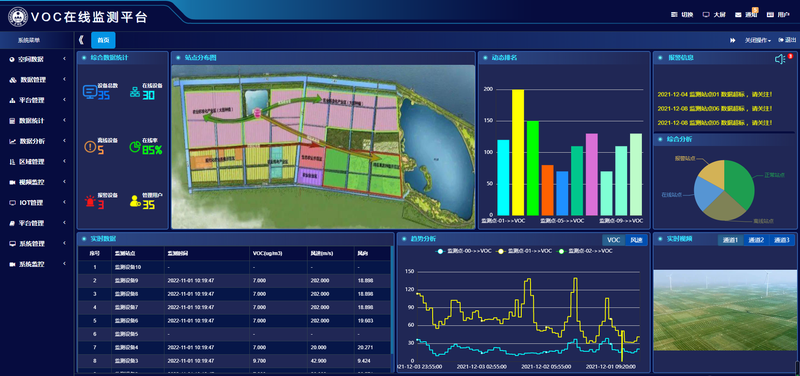Image resolution: width=800 pixels, height=376 pixels.
Task: Expand the 视频监控 sidebar menu
Action: tap(37, 182)
